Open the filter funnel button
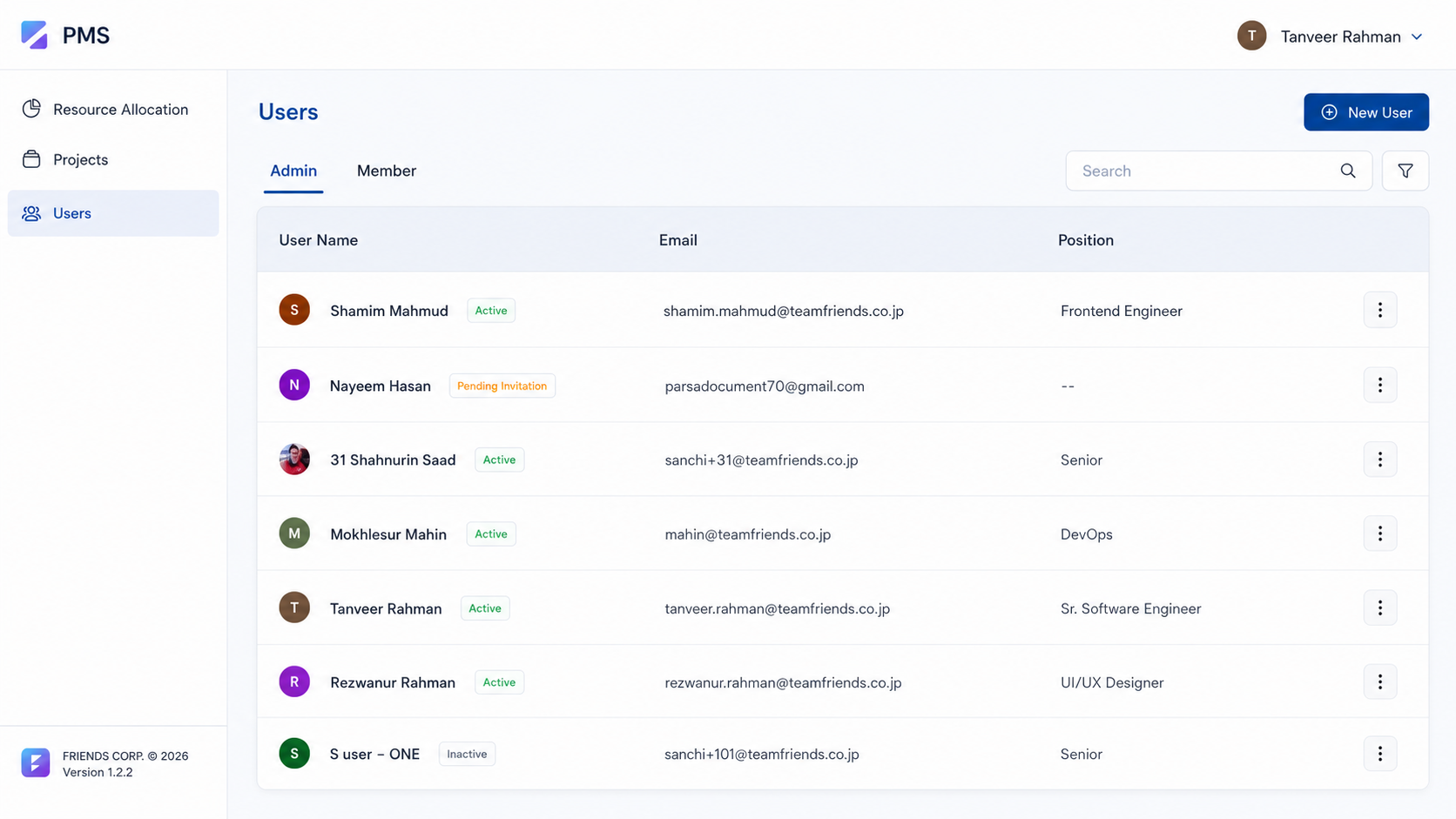The width and height of the screenshot is (1456, 819). tap(1405, 171)
